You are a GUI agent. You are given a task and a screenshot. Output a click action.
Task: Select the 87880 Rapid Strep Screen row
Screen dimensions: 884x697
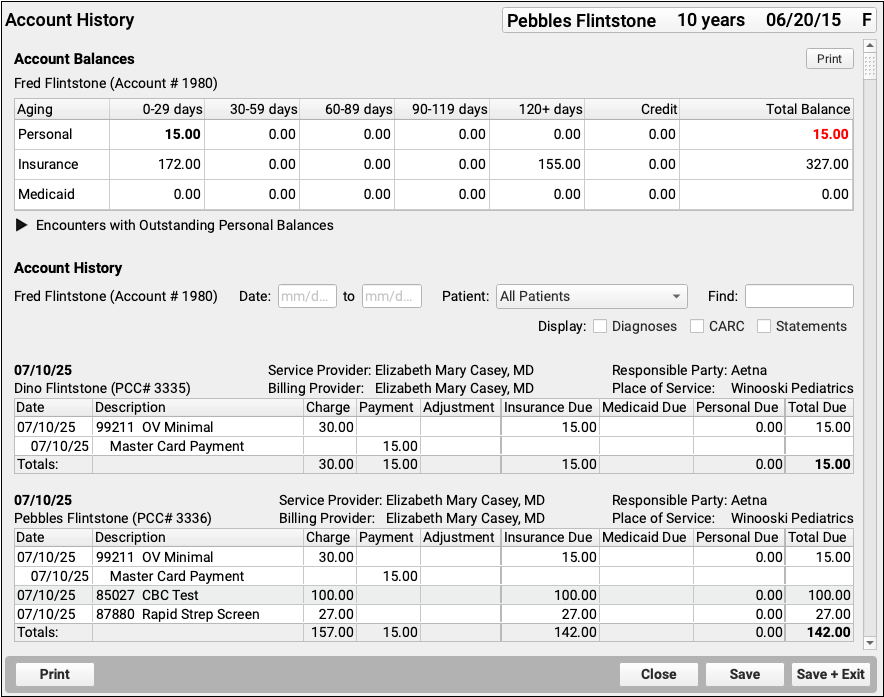tap(434, 615)
